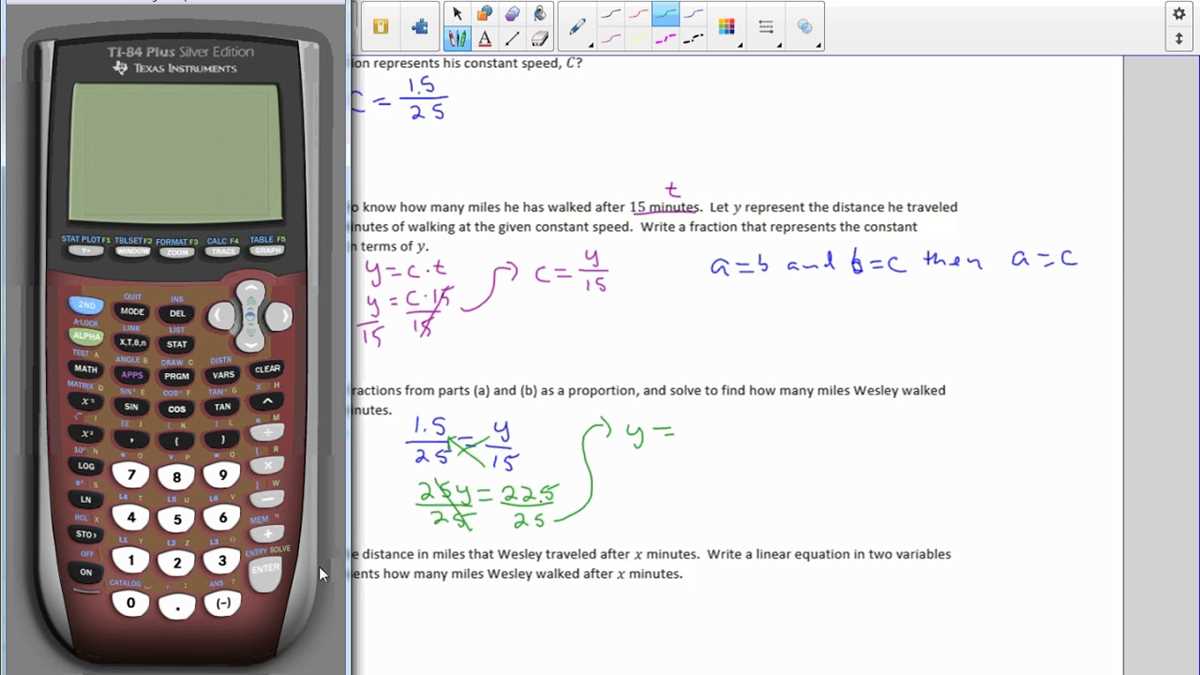Click the negative (-) key on calculator

click(x=222, y=603)
